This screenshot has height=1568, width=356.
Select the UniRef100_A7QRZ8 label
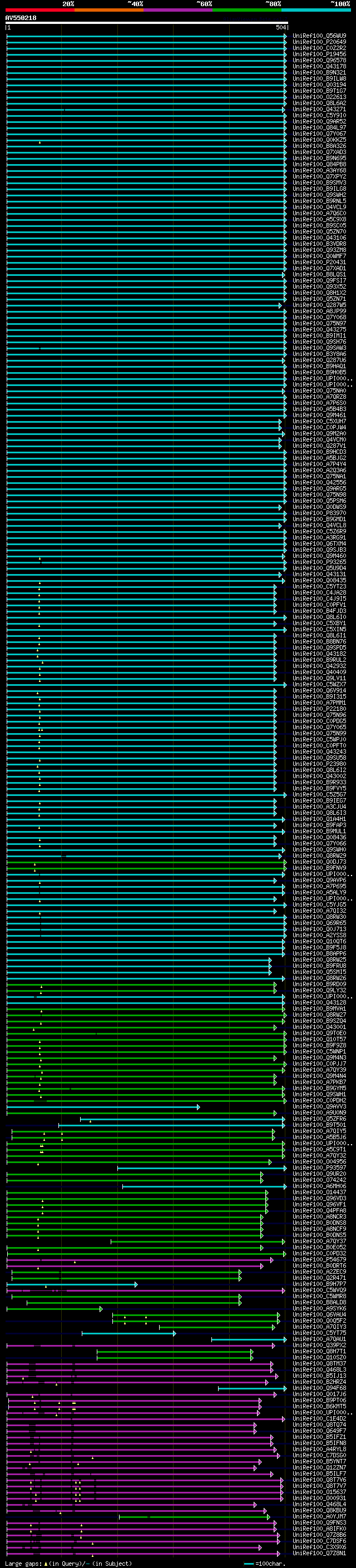pyautogui.click(x=319, y=397)
